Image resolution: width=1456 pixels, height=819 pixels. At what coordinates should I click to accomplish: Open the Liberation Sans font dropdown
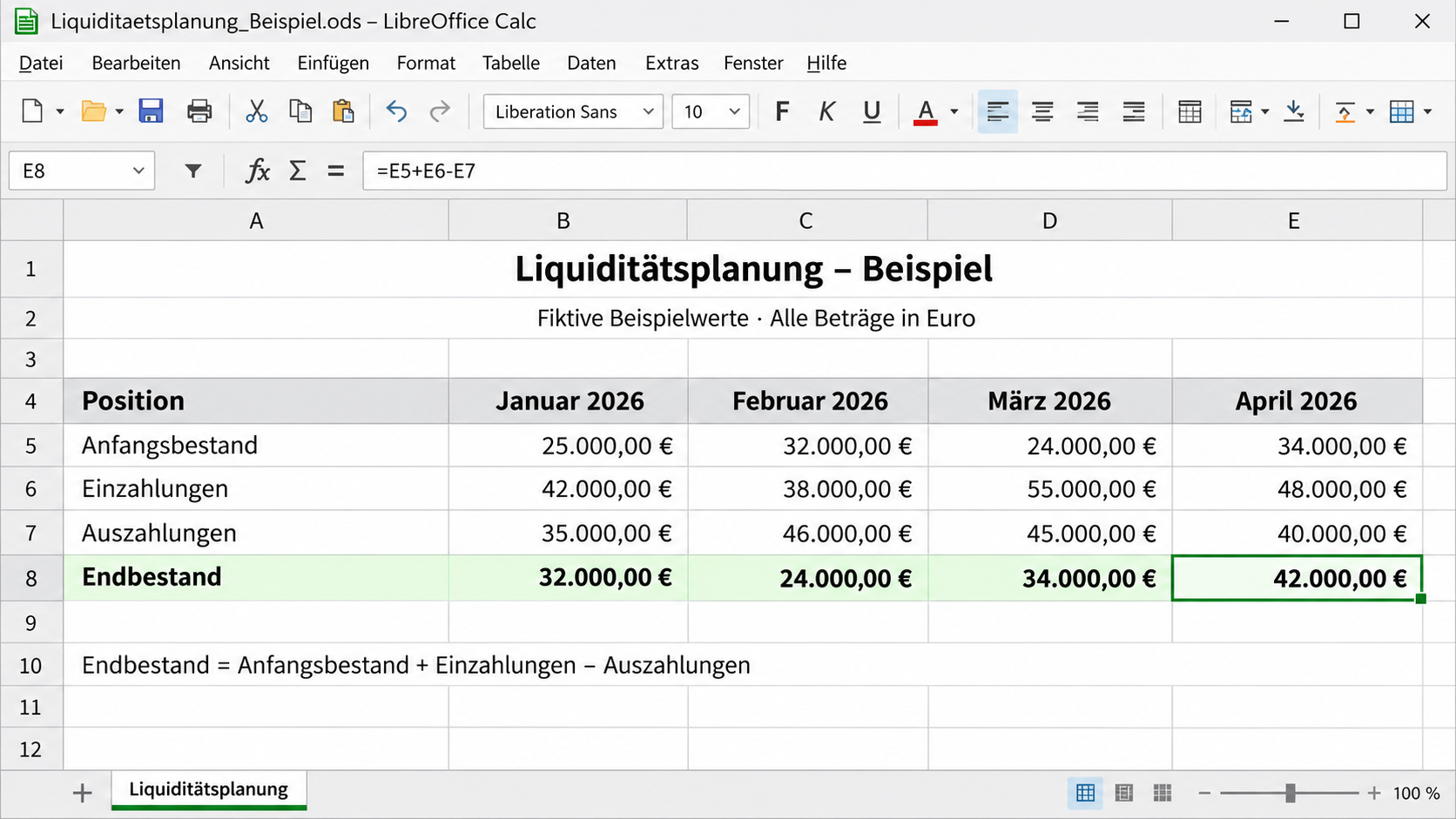(x=648, y=111)
